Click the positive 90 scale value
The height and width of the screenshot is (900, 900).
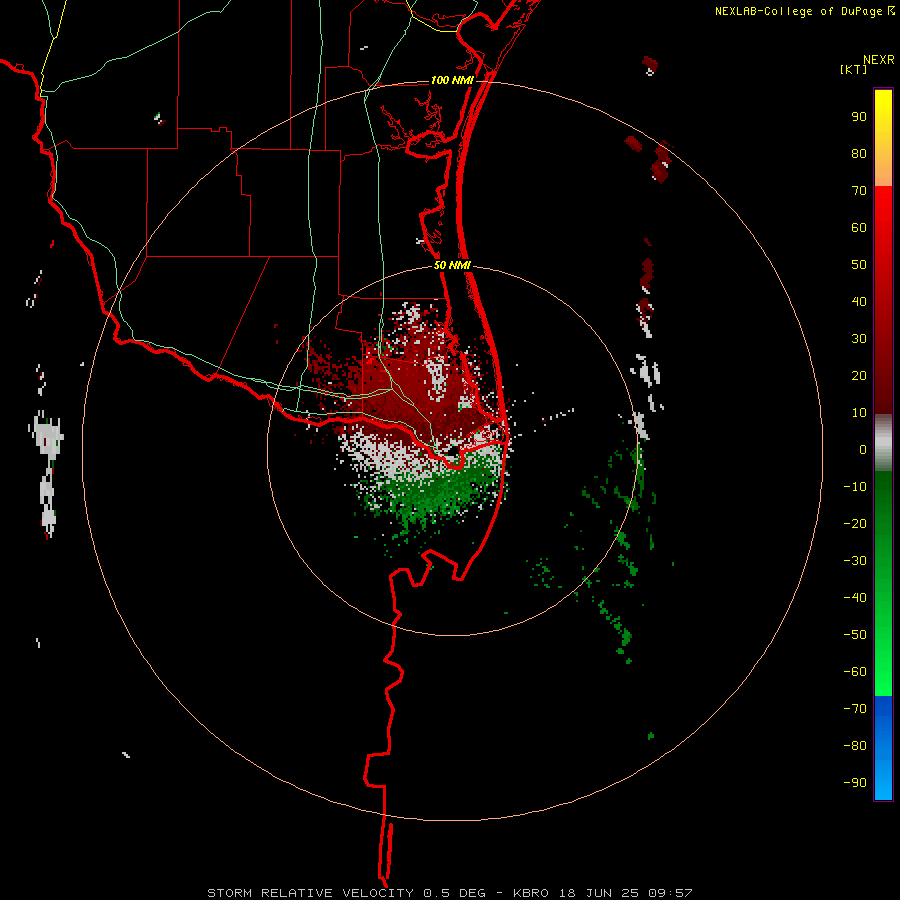point(859,117)
